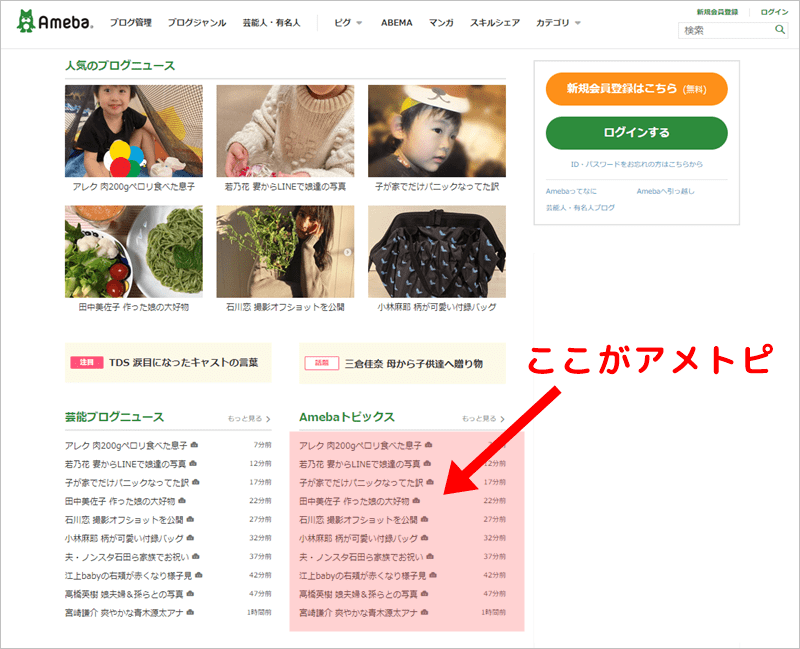
Task: Open the sidebar 芸能人・有名人ブログ link
Action: point(580,208)
